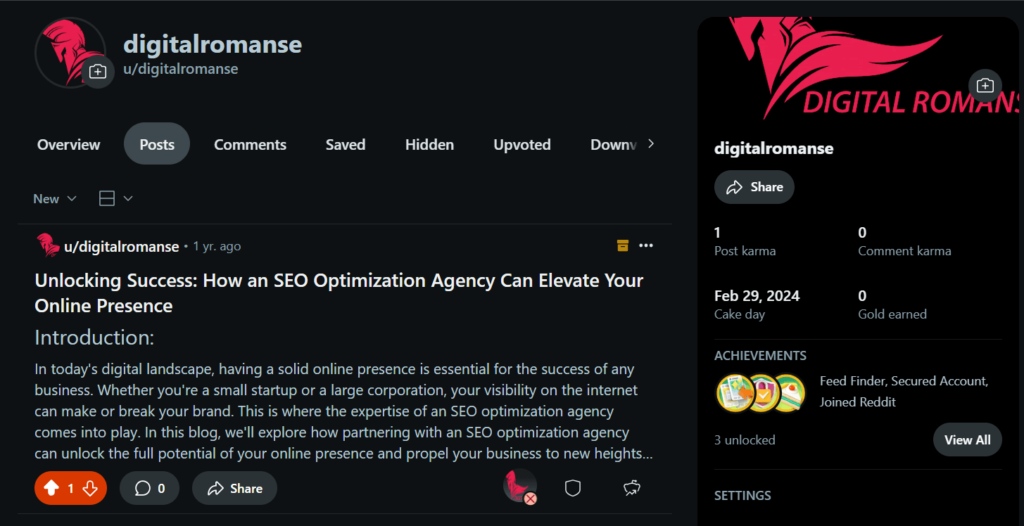Click the post insights icon beside the shield
The image size is (1024, 526).
pyautogui.click(x=632, y=488)
